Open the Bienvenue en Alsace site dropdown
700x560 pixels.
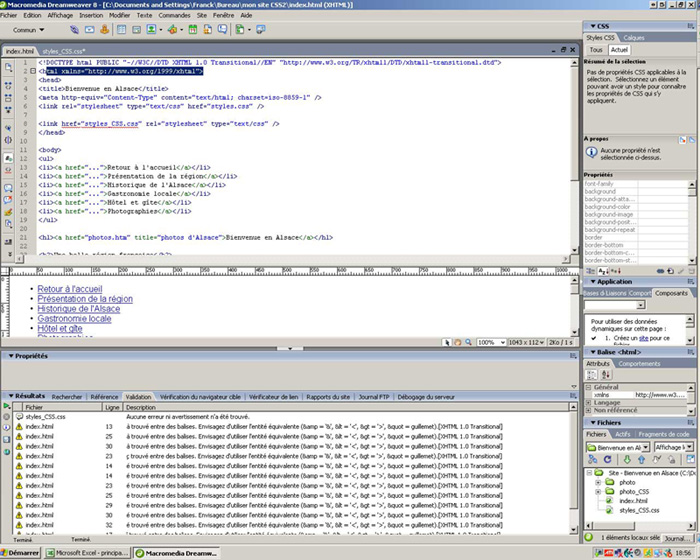(618, 447)
